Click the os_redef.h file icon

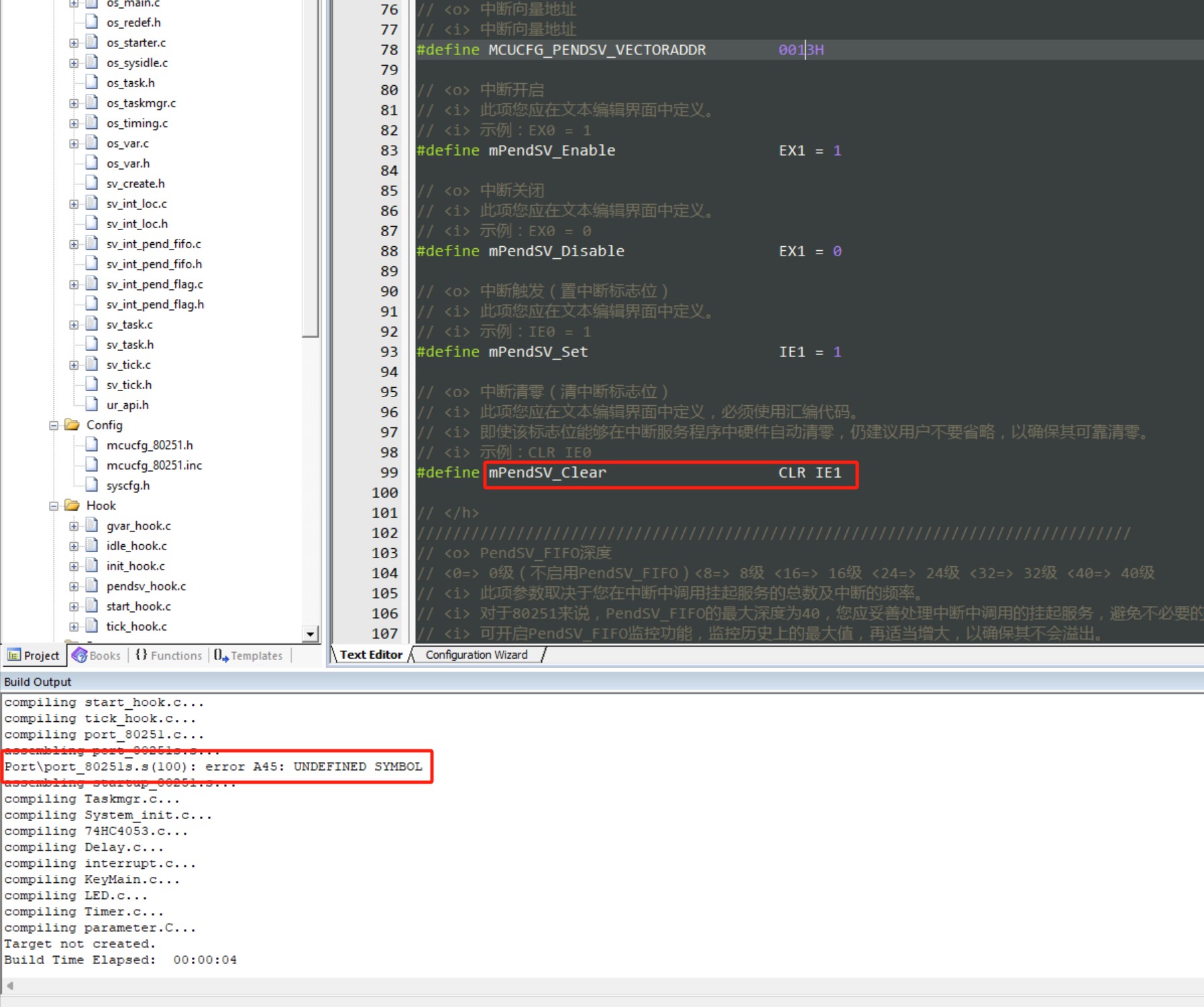[92, 21]
